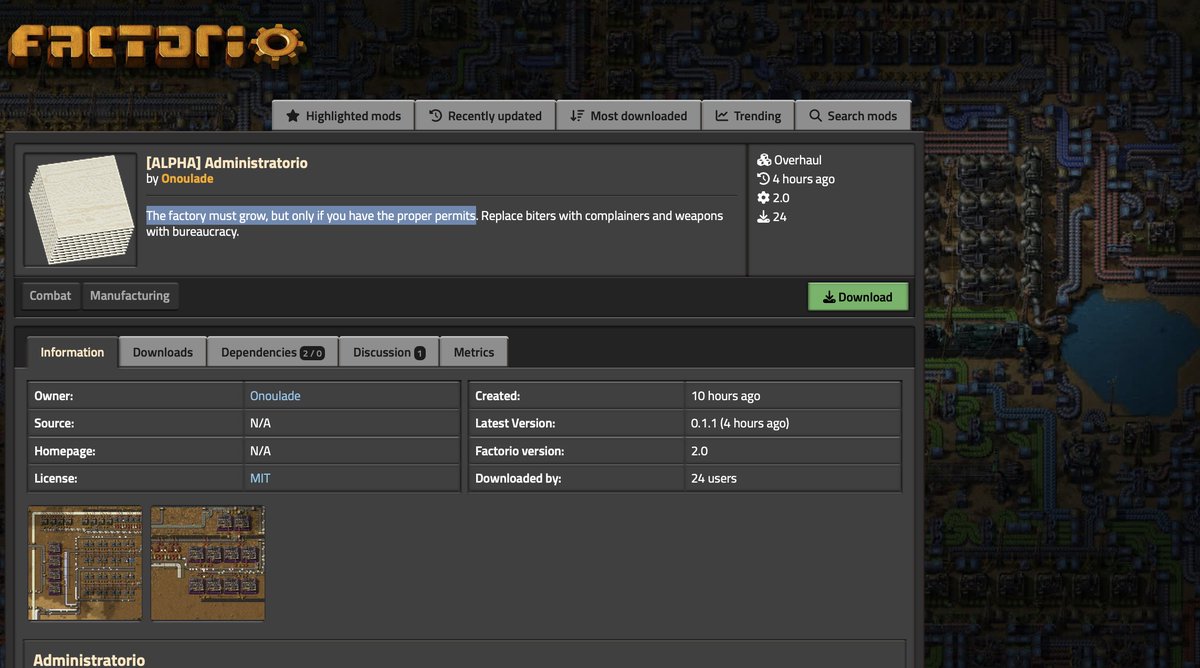Viewport: 1200px width, 668px height.
Task: Open the MIT license link
Action: tap(260, 478)
